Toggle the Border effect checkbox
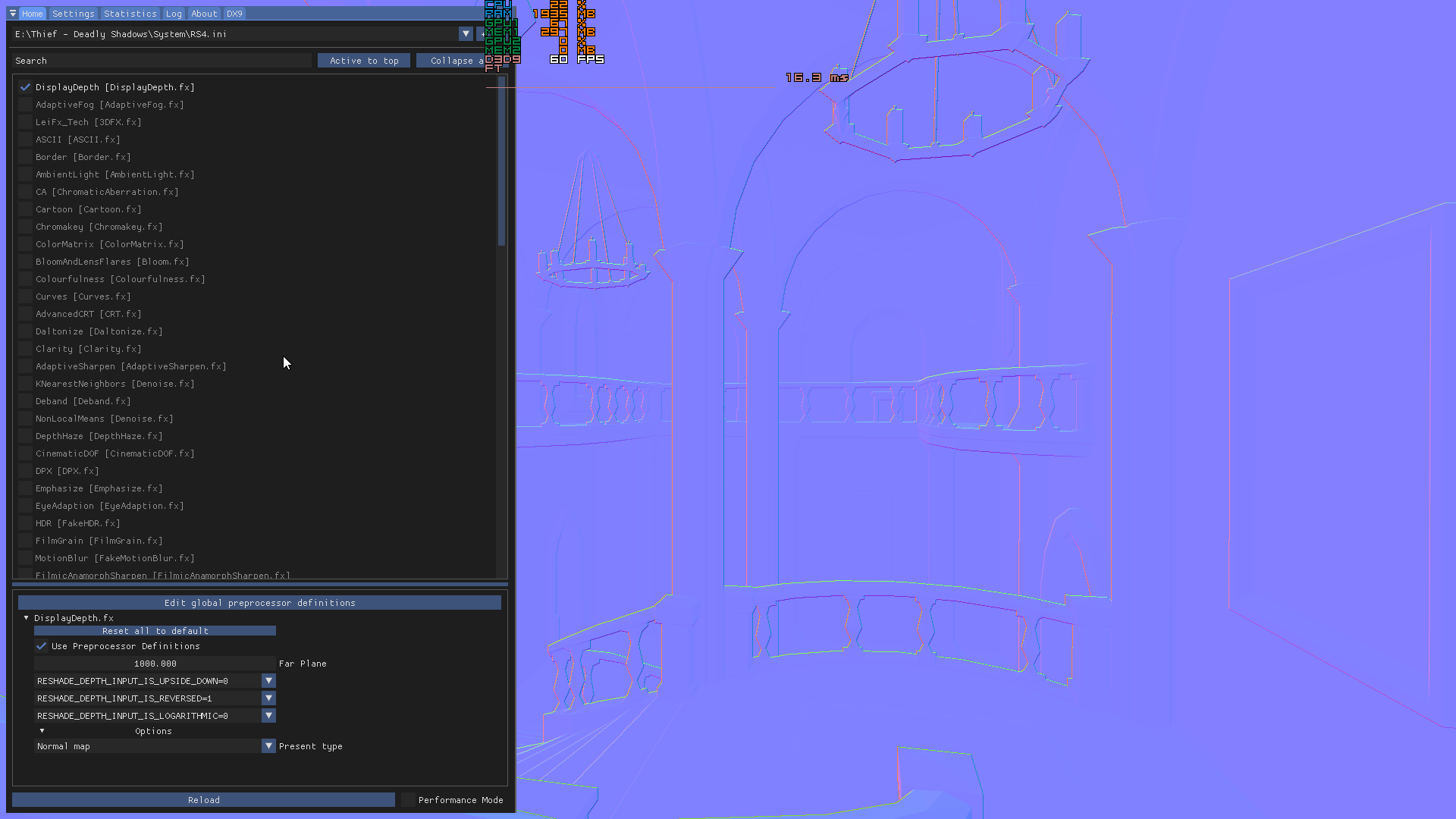Screen dimensions: 1456x819 point(25,157)
